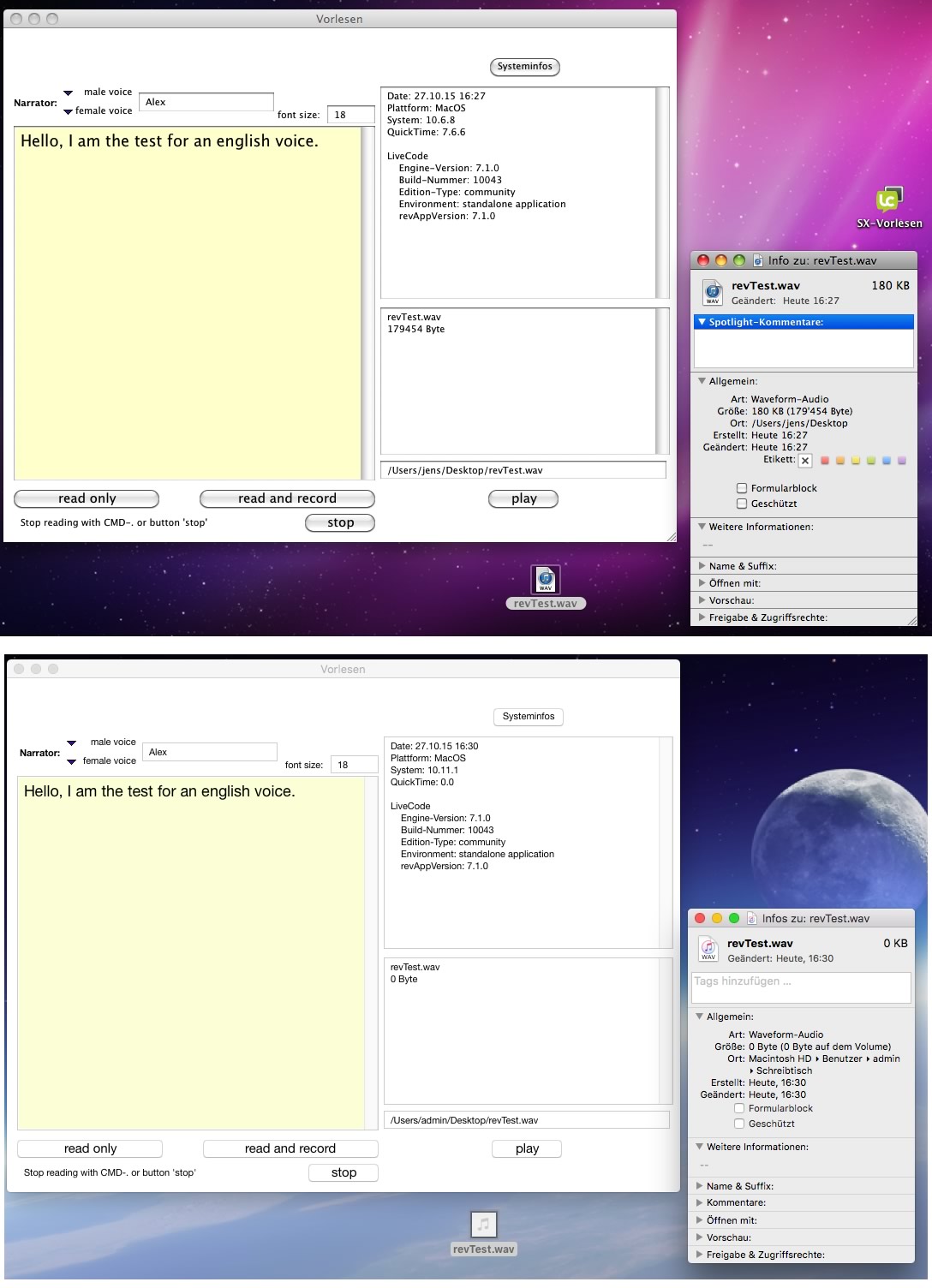
Task: Click 'read and record' in the 10.6.8 Vorlesen window
Action: (287, 498)
